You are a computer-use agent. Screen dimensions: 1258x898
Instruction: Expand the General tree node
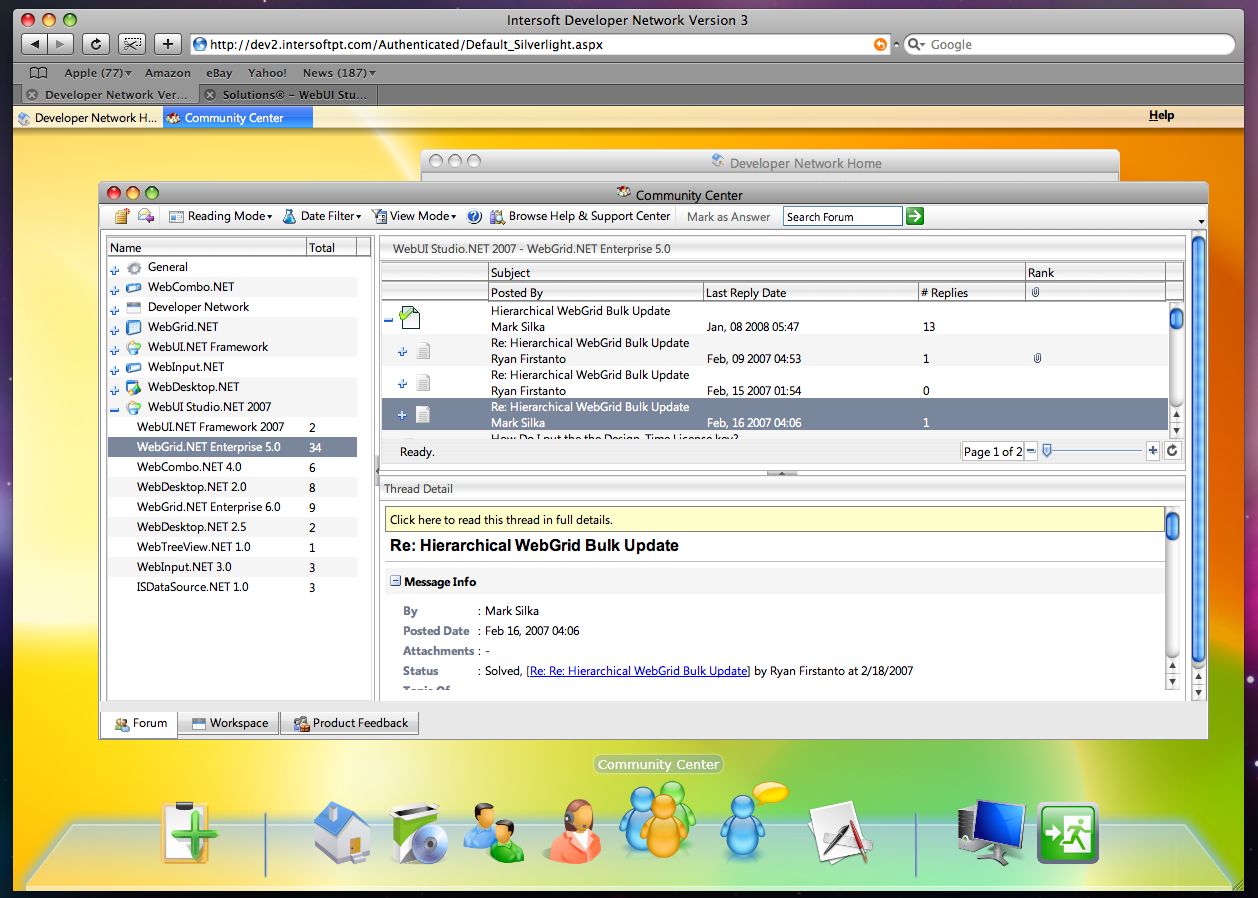pos(115,268)
